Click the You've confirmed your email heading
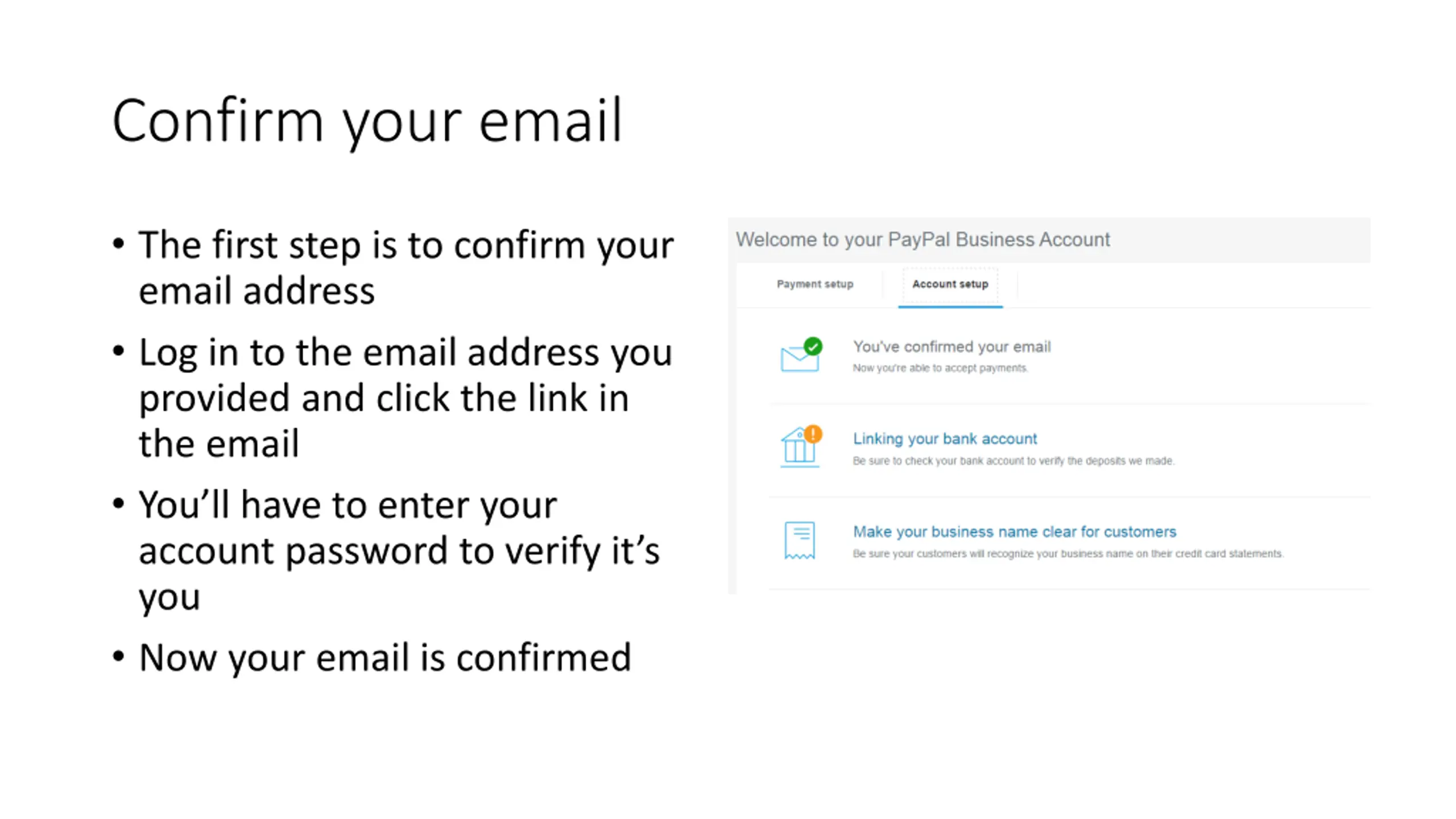The height and width of the screenshot is (819, 1456). click(x=952, y=346)
